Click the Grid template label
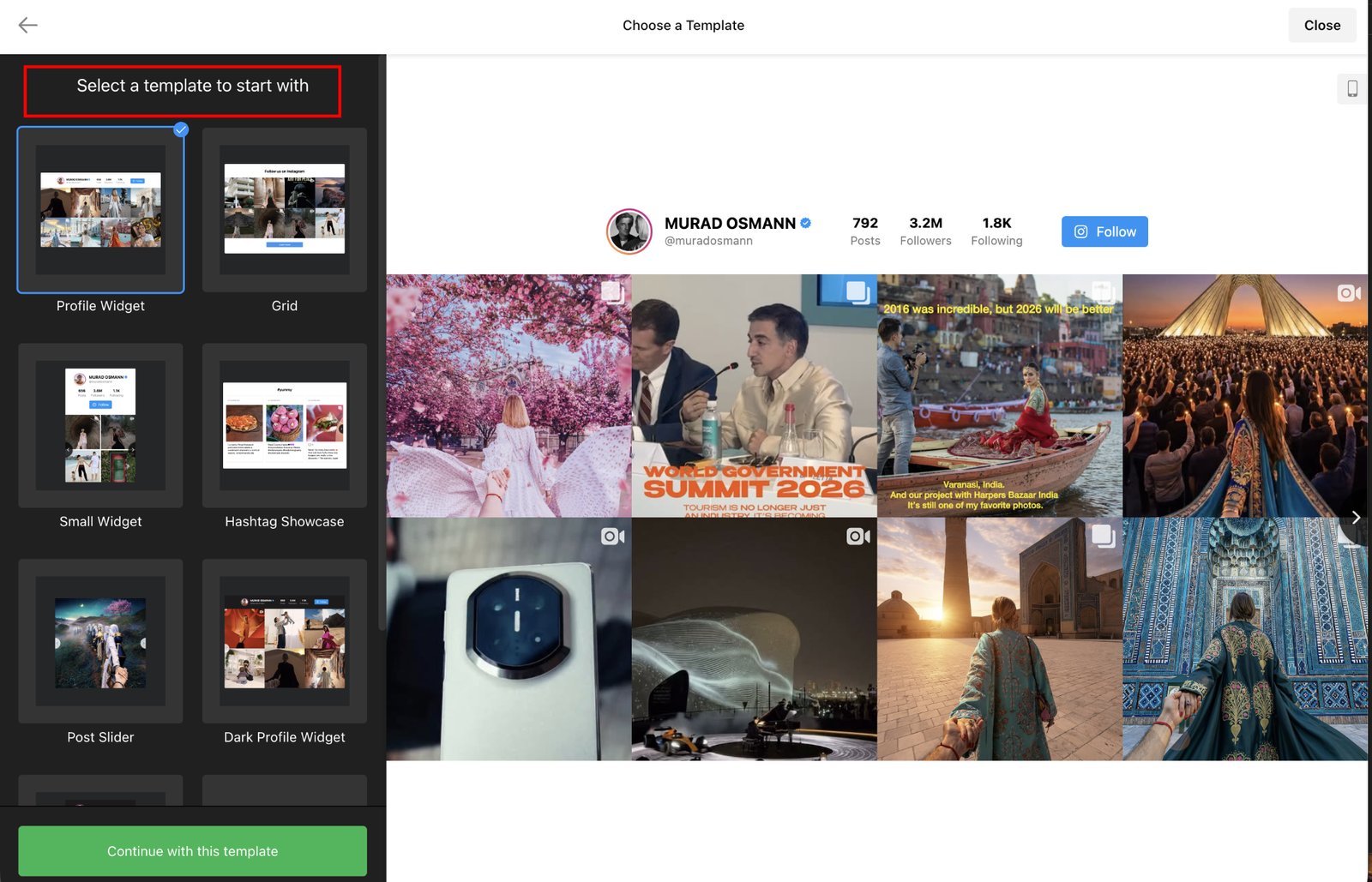Image resolution: width=1372 pixels, height=882 pixels. click(x=285, y=306)
